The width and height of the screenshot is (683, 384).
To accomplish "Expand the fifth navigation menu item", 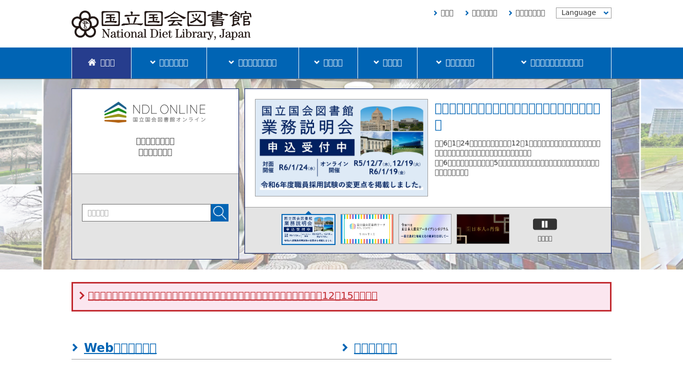I will (387, 63).
